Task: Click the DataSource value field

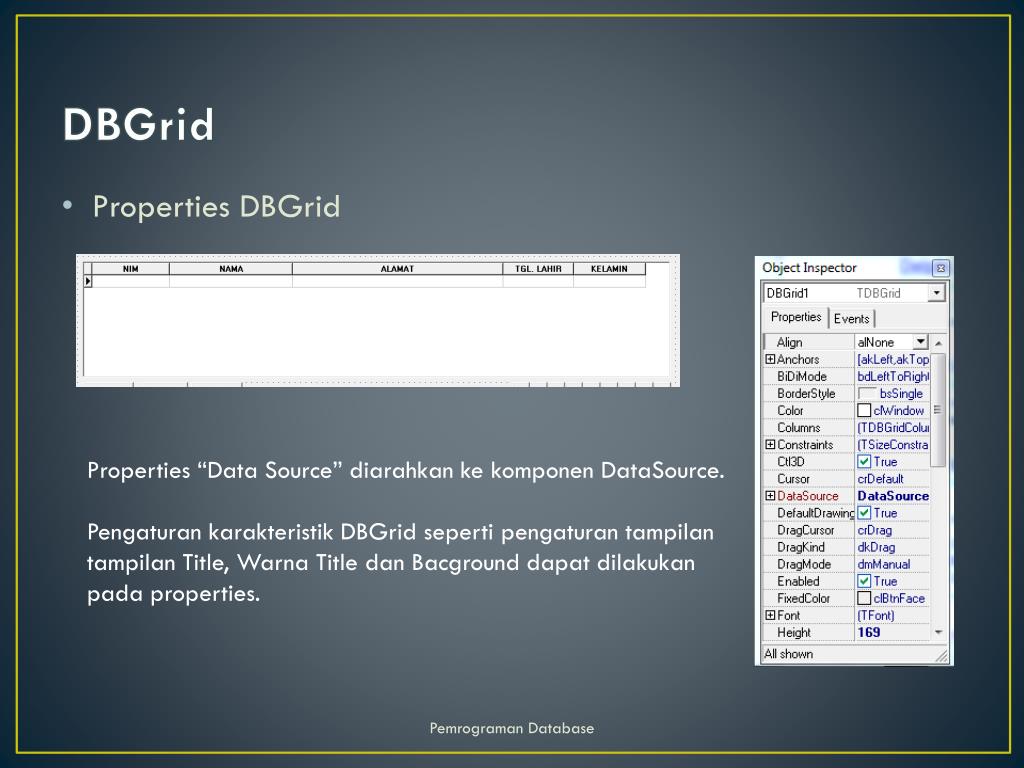Action: point(893,496)
